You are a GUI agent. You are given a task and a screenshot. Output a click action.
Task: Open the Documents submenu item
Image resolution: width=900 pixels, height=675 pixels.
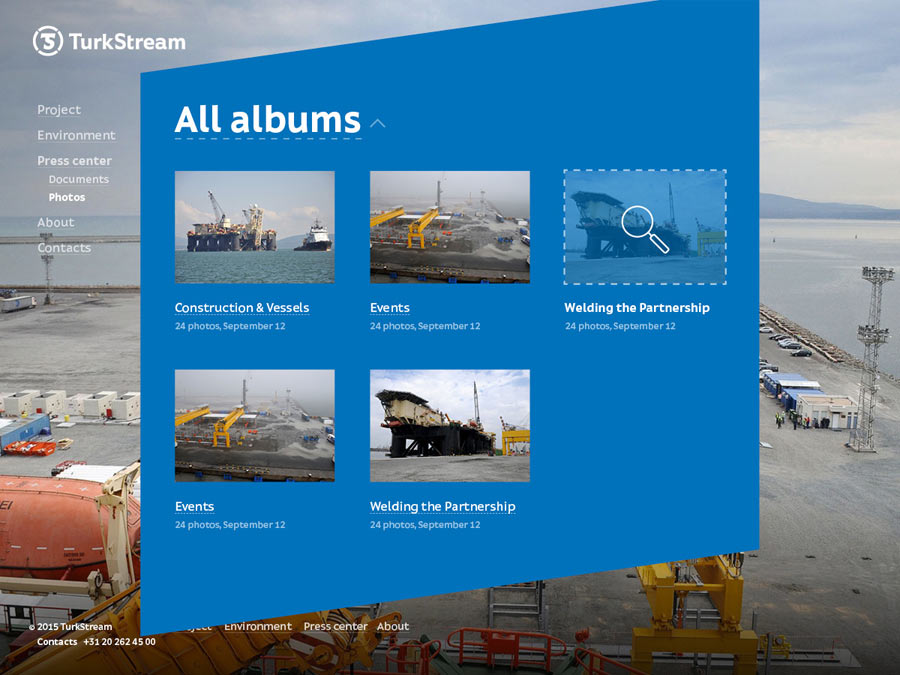tap(79, 180)
